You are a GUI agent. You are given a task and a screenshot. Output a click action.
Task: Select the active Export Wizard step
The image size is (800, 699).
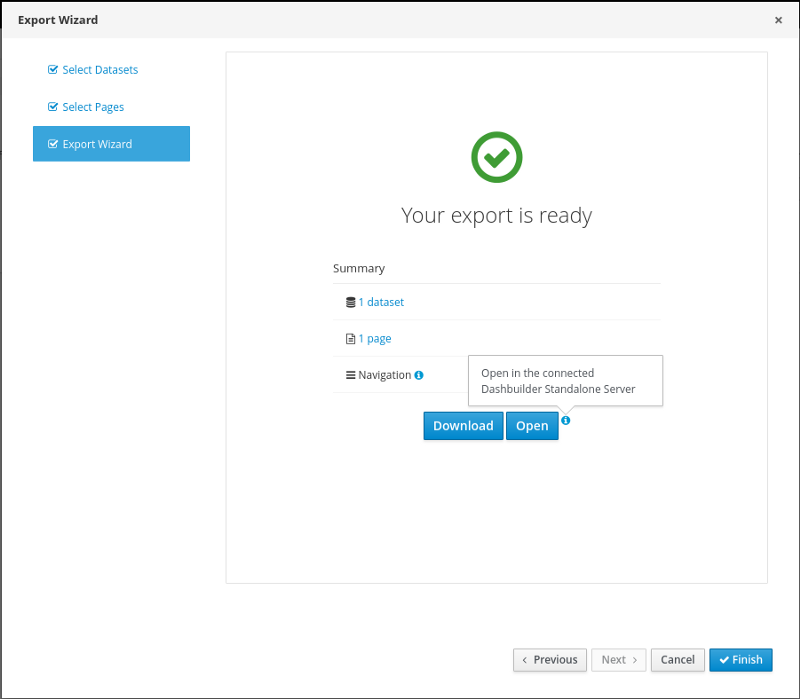point(111,144)
